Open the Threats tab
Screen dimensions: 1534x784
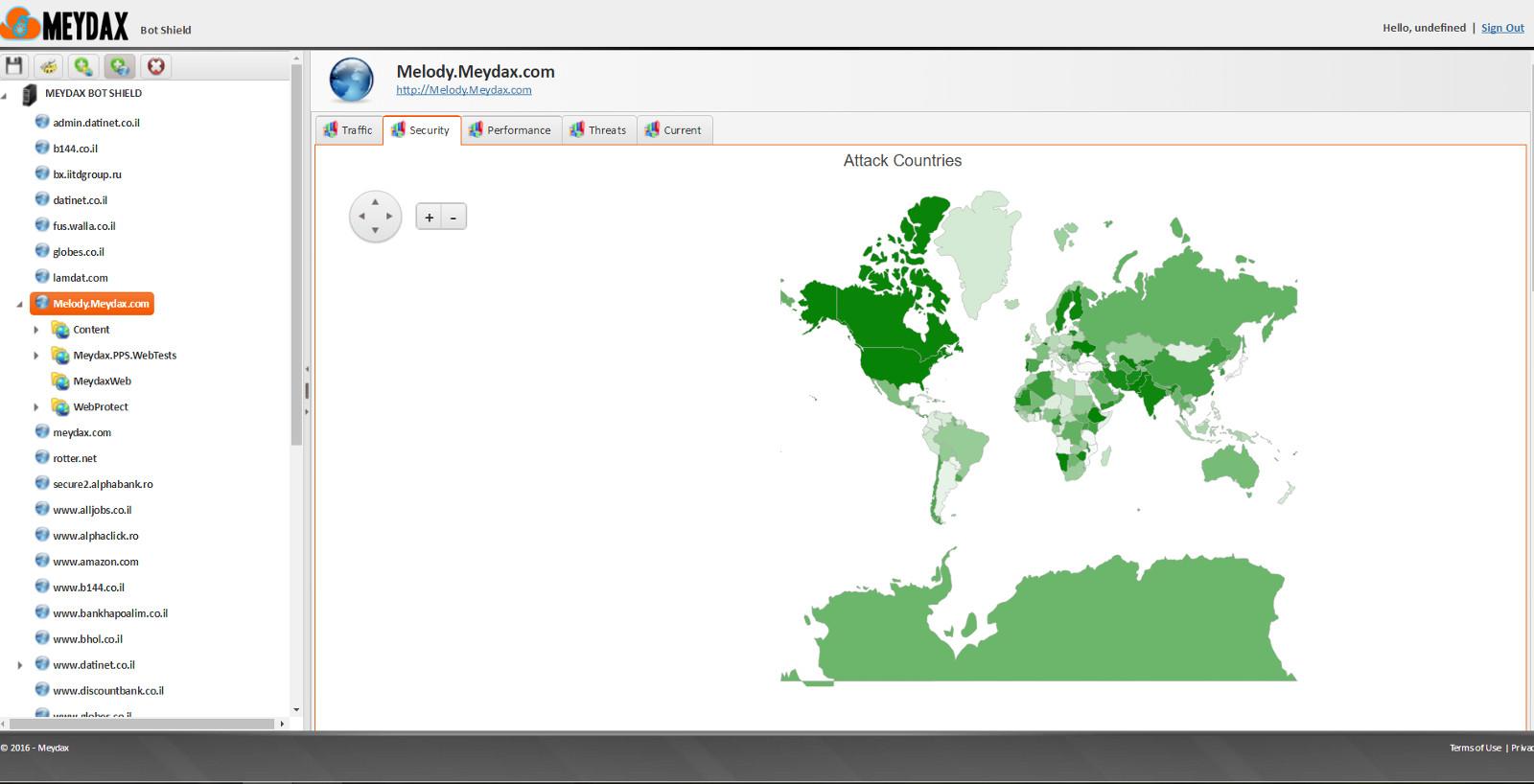[x=598, y=129]
